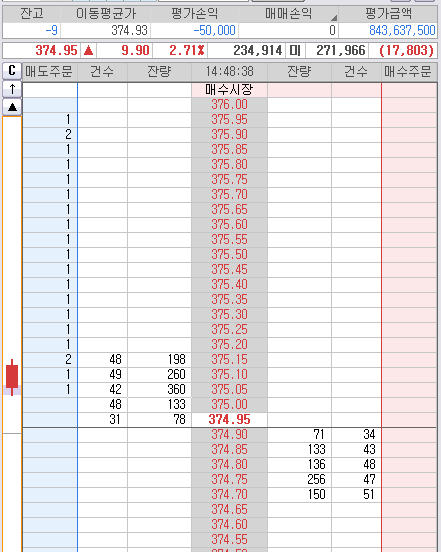441x552 pixels.
Task: Click the sell order count 2 at 375.90
Action: (68, 134)
